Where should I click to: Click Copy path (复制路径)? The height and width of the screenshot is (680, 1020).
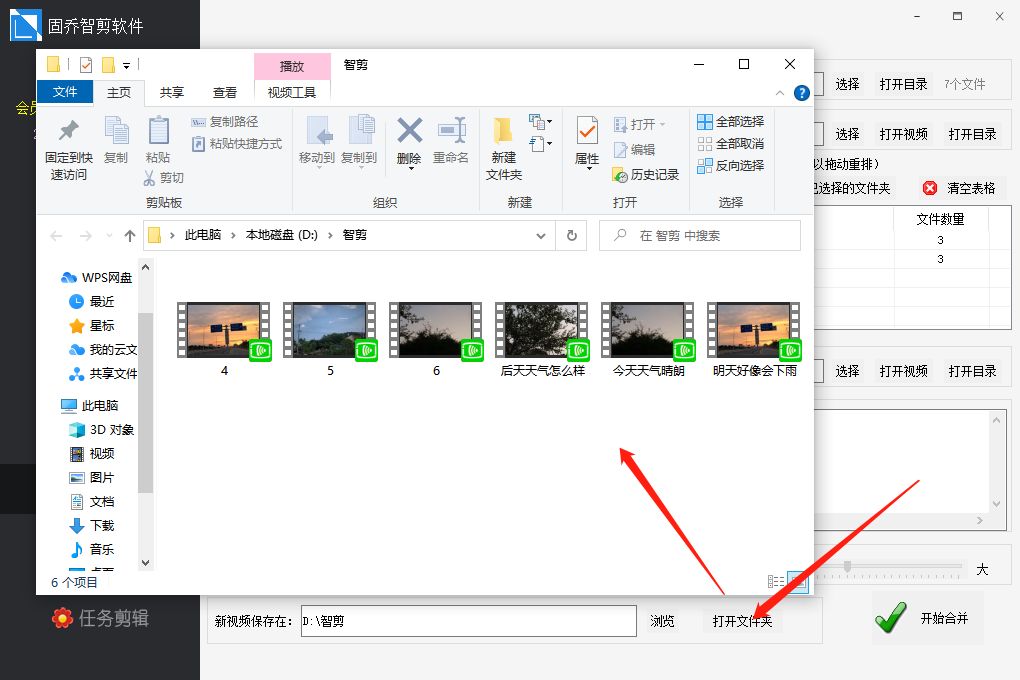click(x=225, y=122)
